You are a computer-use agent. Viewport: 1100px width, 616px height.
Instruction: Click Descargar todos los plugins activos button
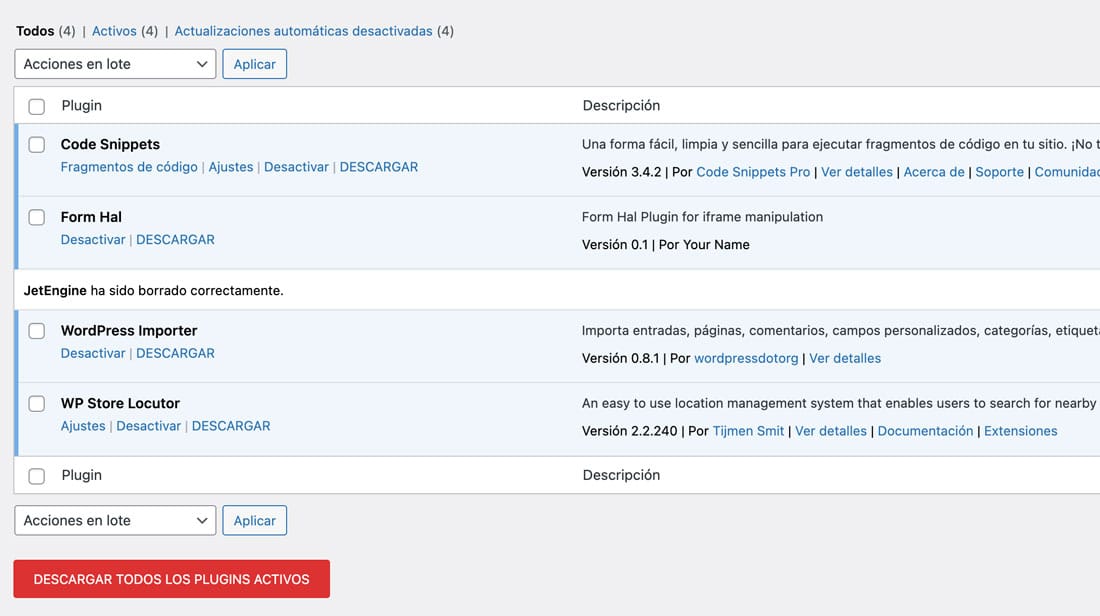coord(171,579)
